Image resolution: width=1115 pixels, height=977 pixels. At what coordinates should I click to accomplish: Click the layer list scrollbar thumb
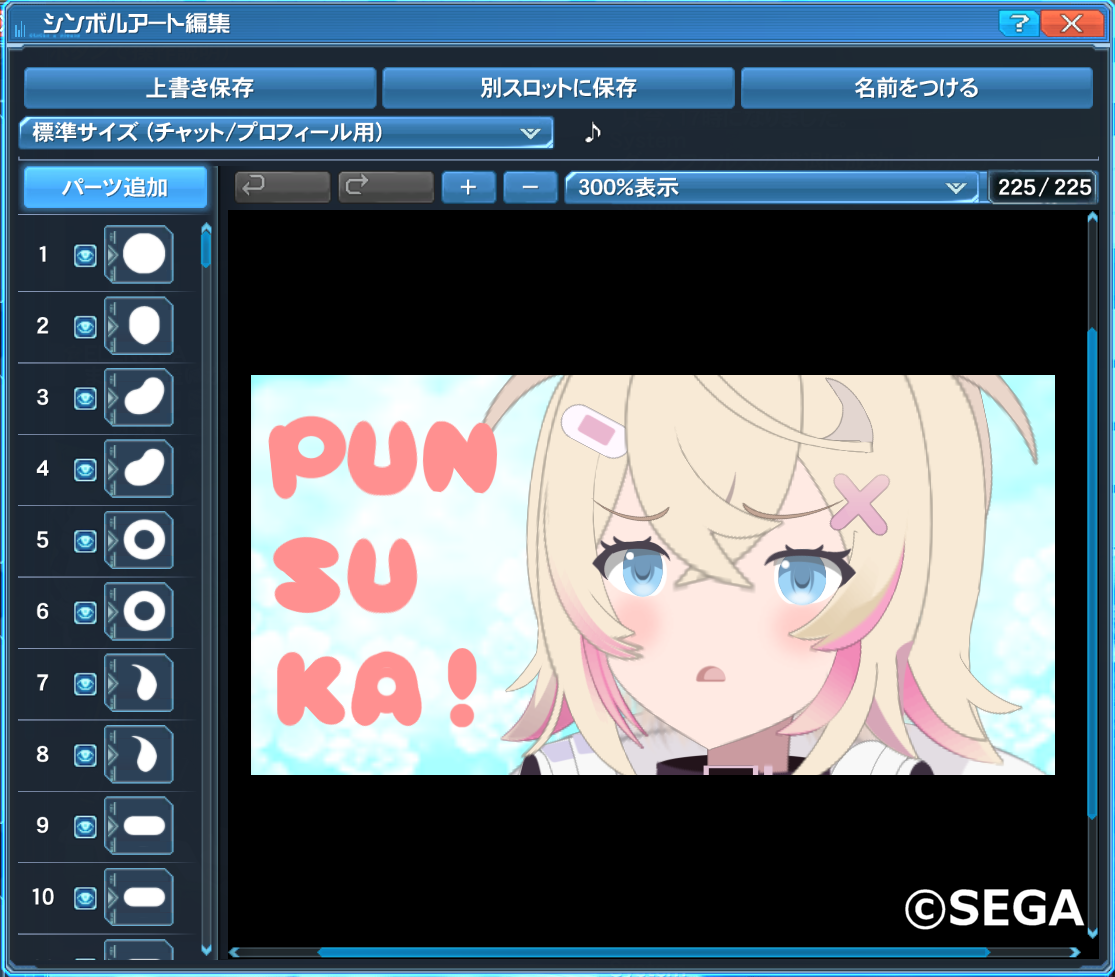point(206,251)
